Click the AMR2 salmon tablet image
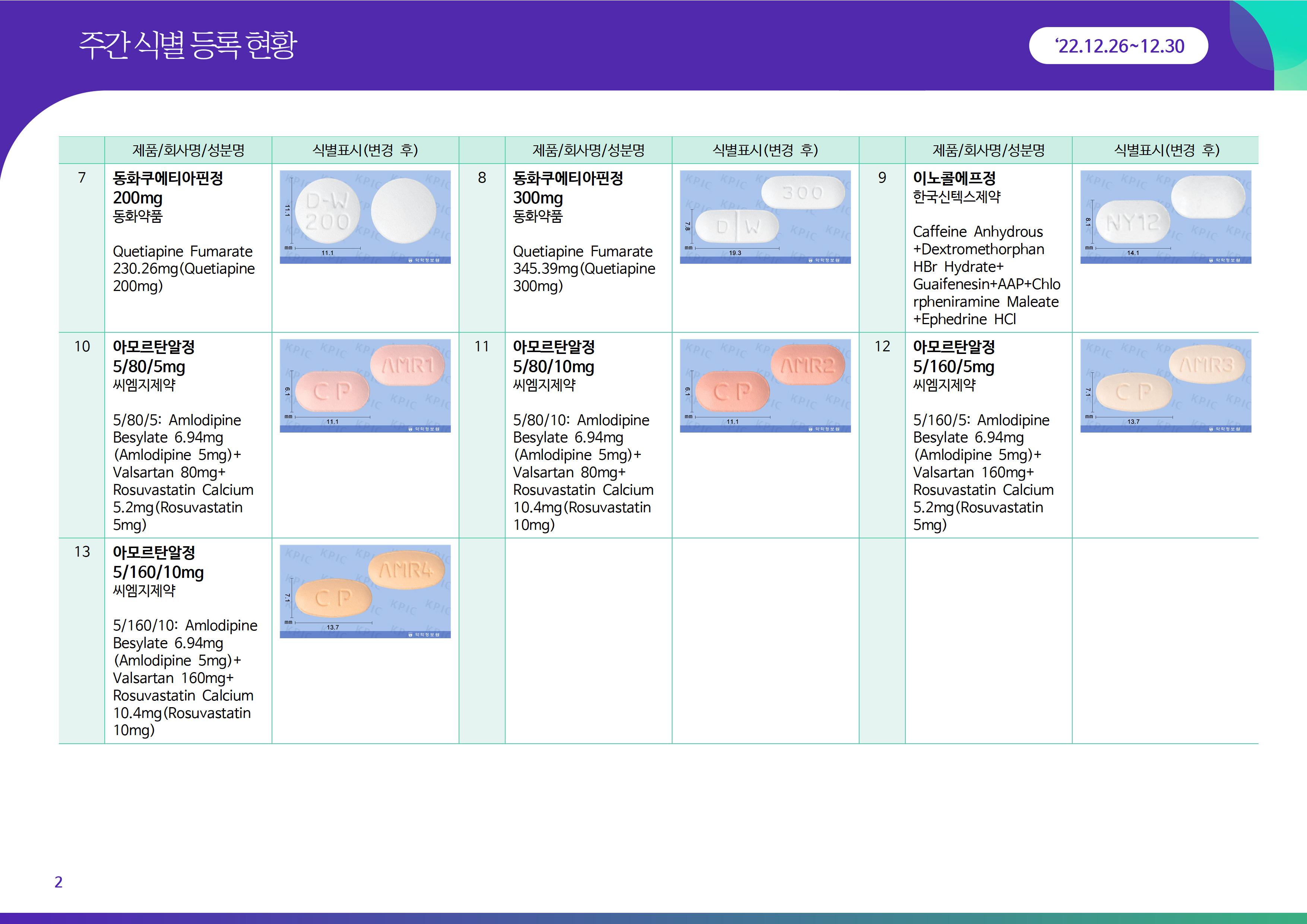Screen dimensions: 1307x924 tap(765, 385)
